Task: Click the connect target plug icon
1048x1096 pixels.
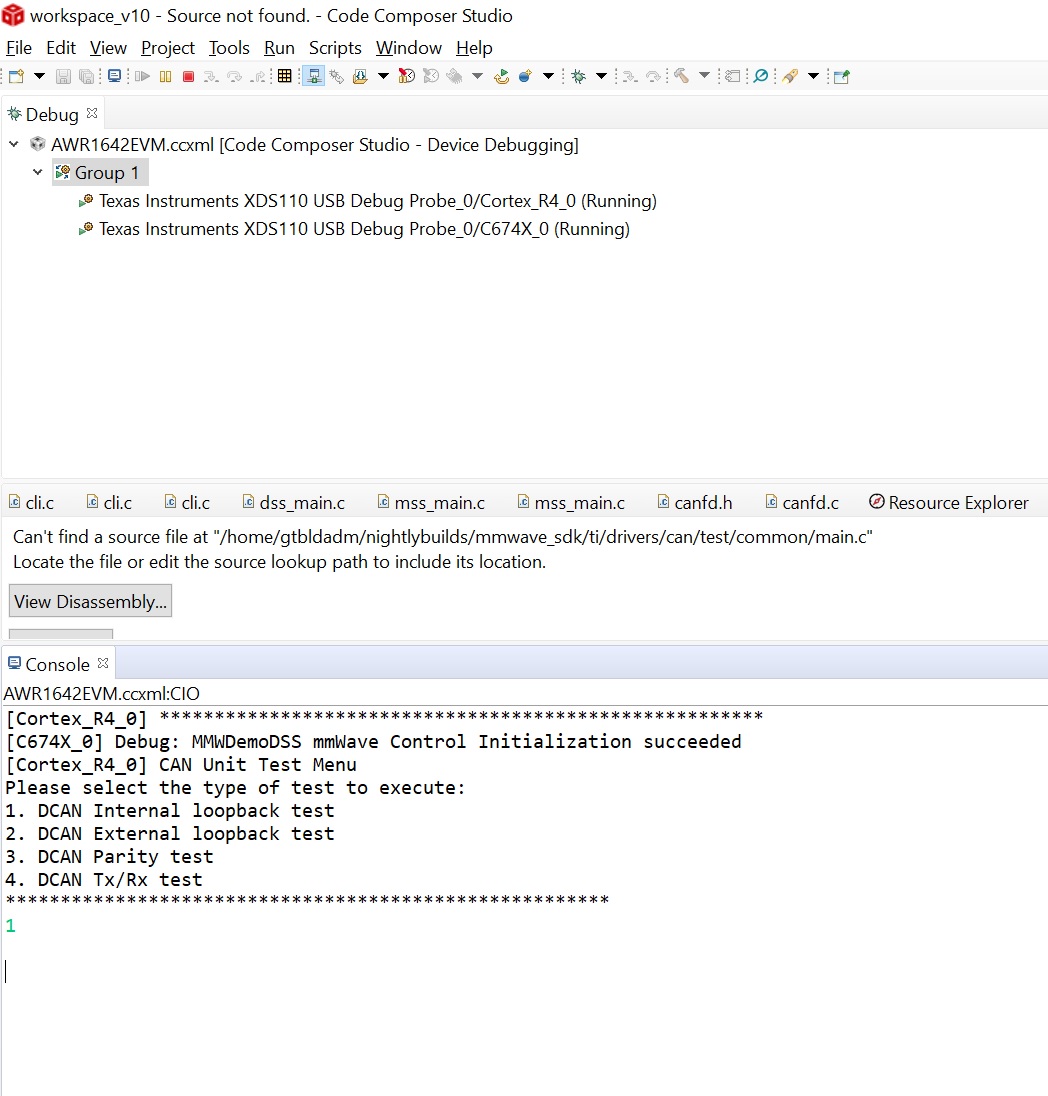Action: click(x=337, y=76)
